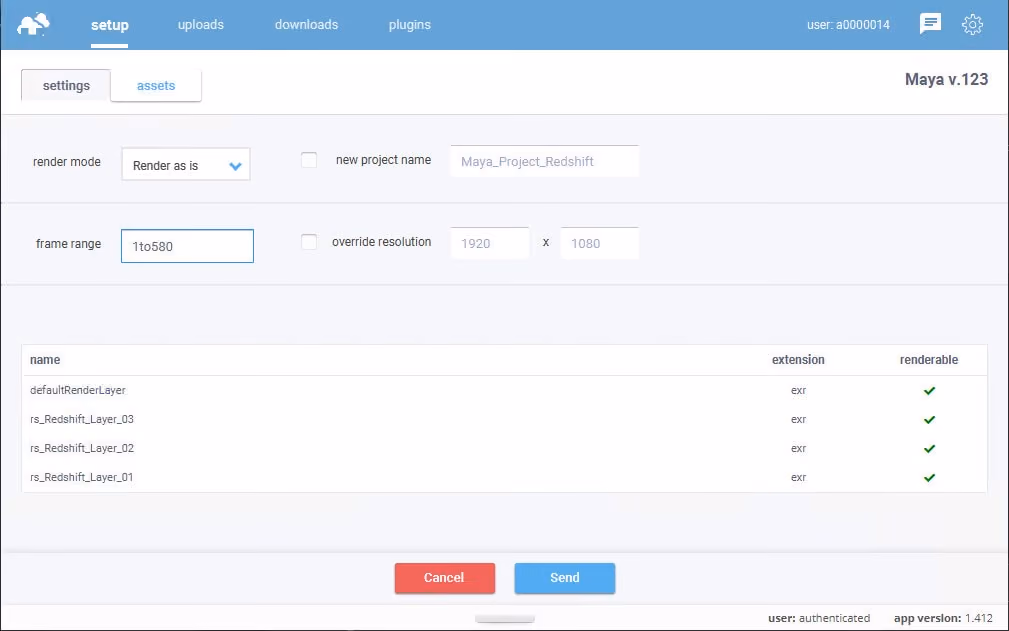Viewport: 1009px width, 631px height.
Task: Click the app version 1.412 text
Action: [x=943, y=618]
